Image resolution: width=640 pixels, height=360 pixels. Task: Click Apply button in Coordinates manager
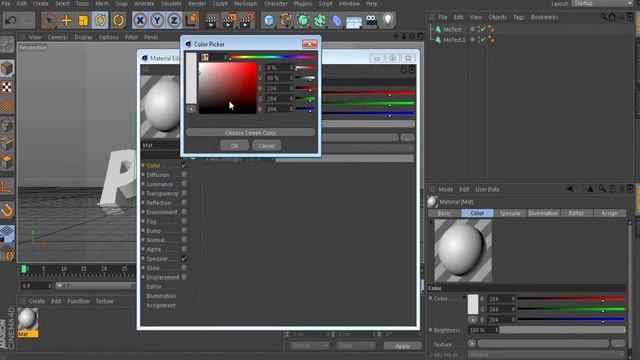402,346
